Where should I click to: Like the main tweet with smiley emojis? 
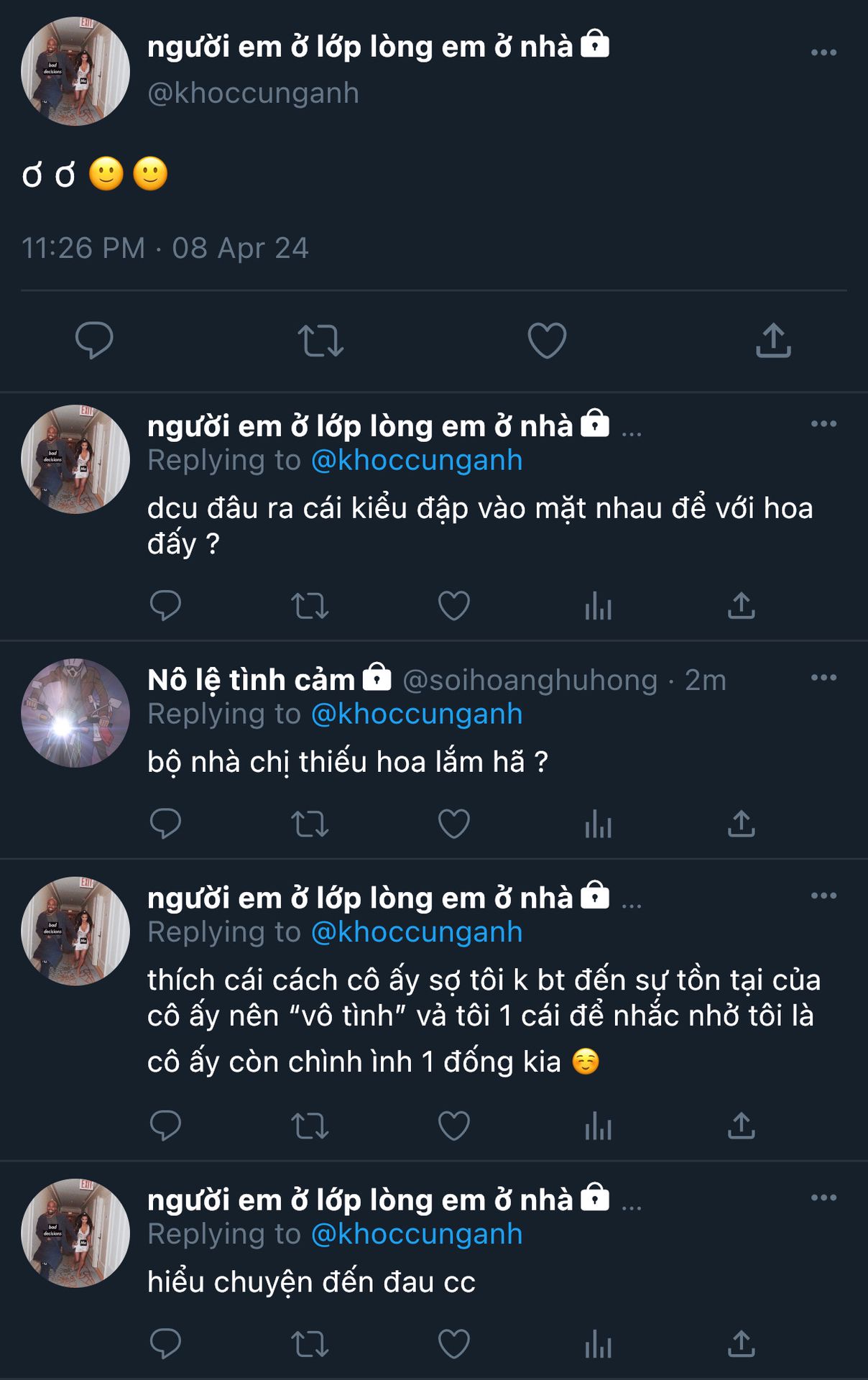(x=547, y=340)
